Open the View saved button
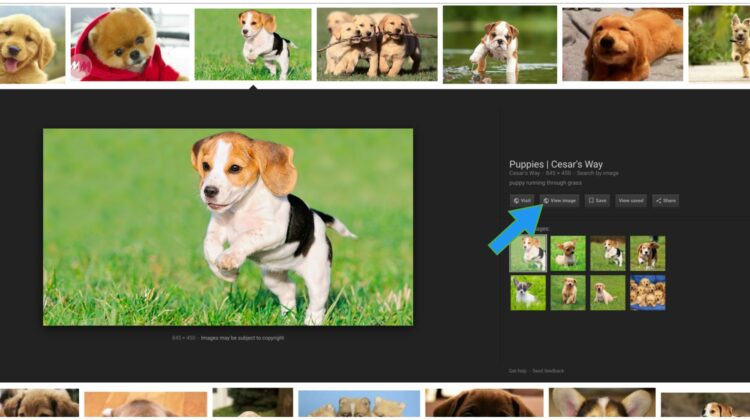 pos(630,200)
